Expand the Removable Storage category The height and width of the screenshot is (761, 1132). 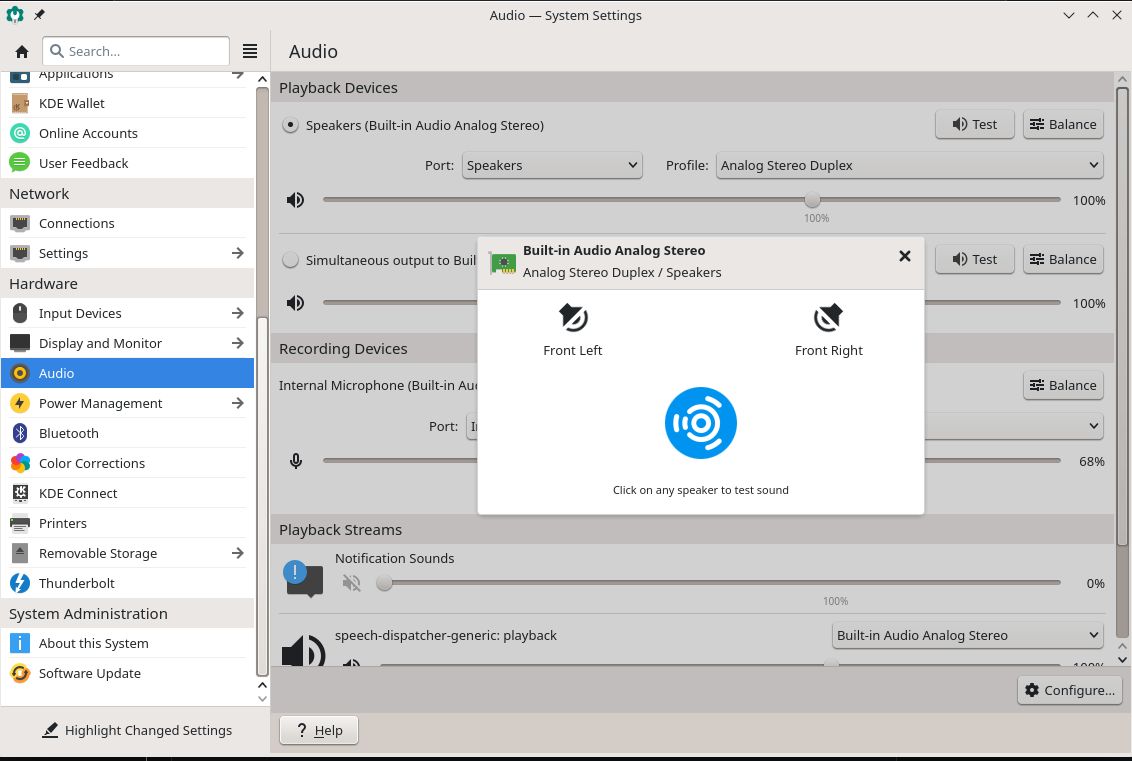[x=238, y=553]
